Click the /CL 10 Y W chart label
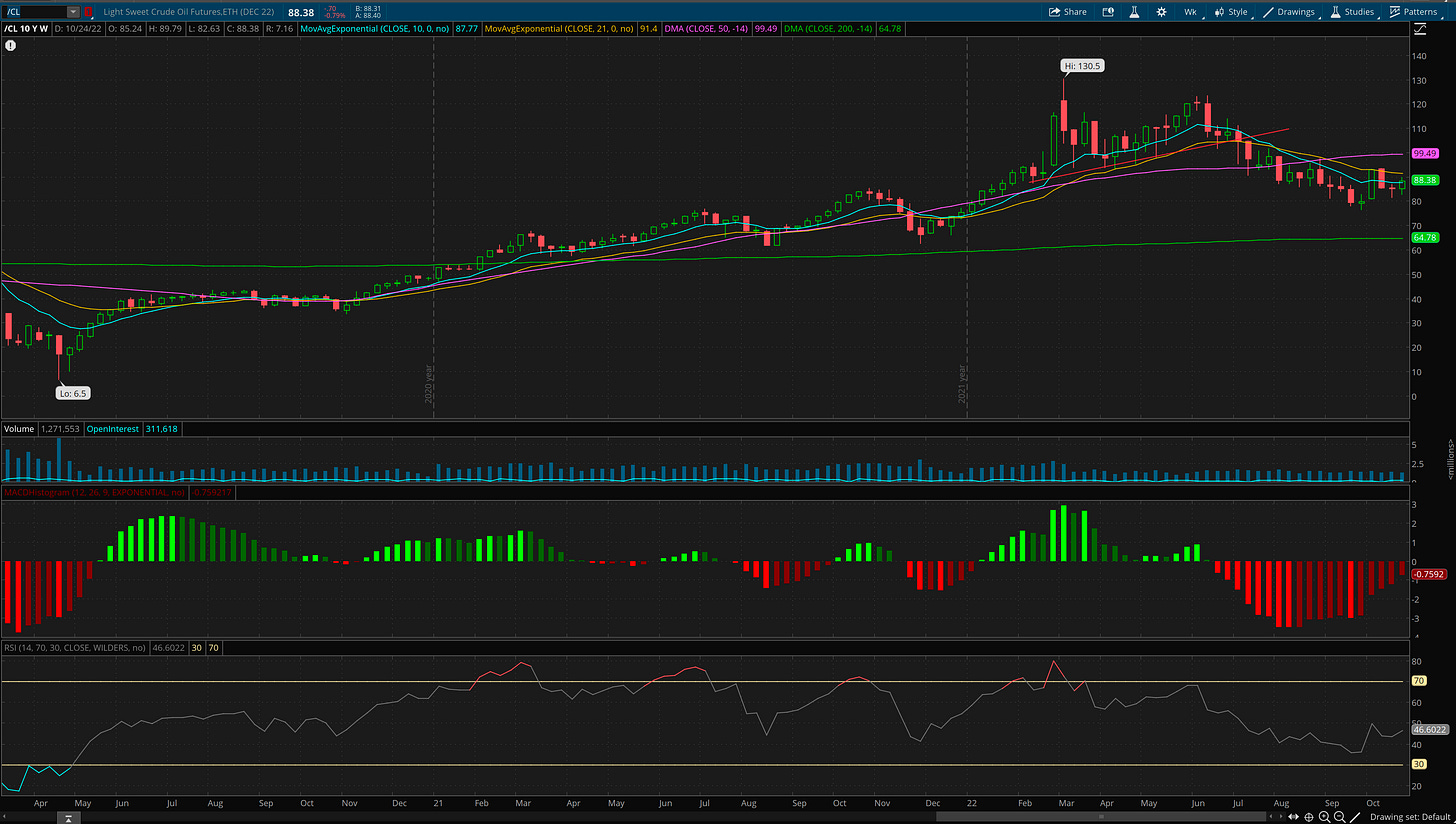The height and width of the screenshot is (824, 1456). pos(26,30)
